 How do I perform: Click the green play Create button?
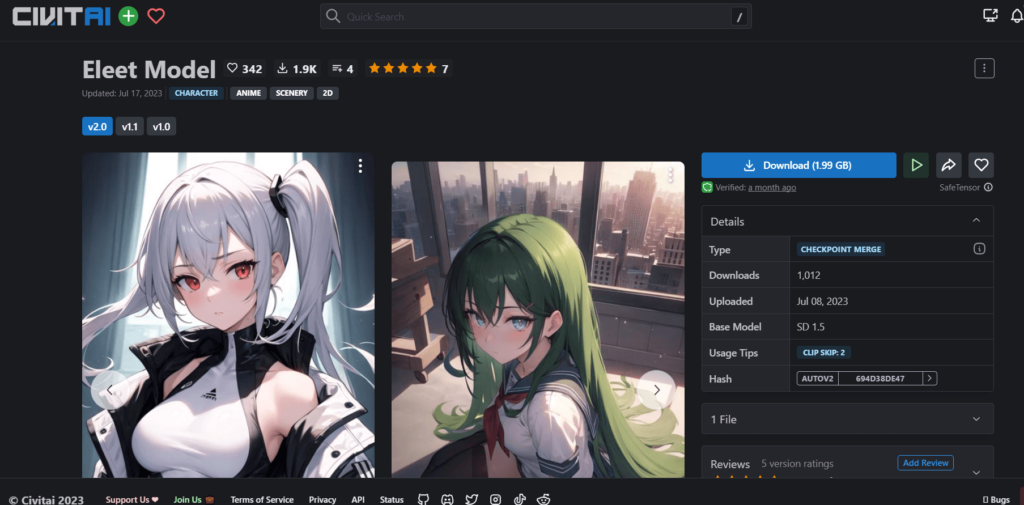[x=915, y=165]
